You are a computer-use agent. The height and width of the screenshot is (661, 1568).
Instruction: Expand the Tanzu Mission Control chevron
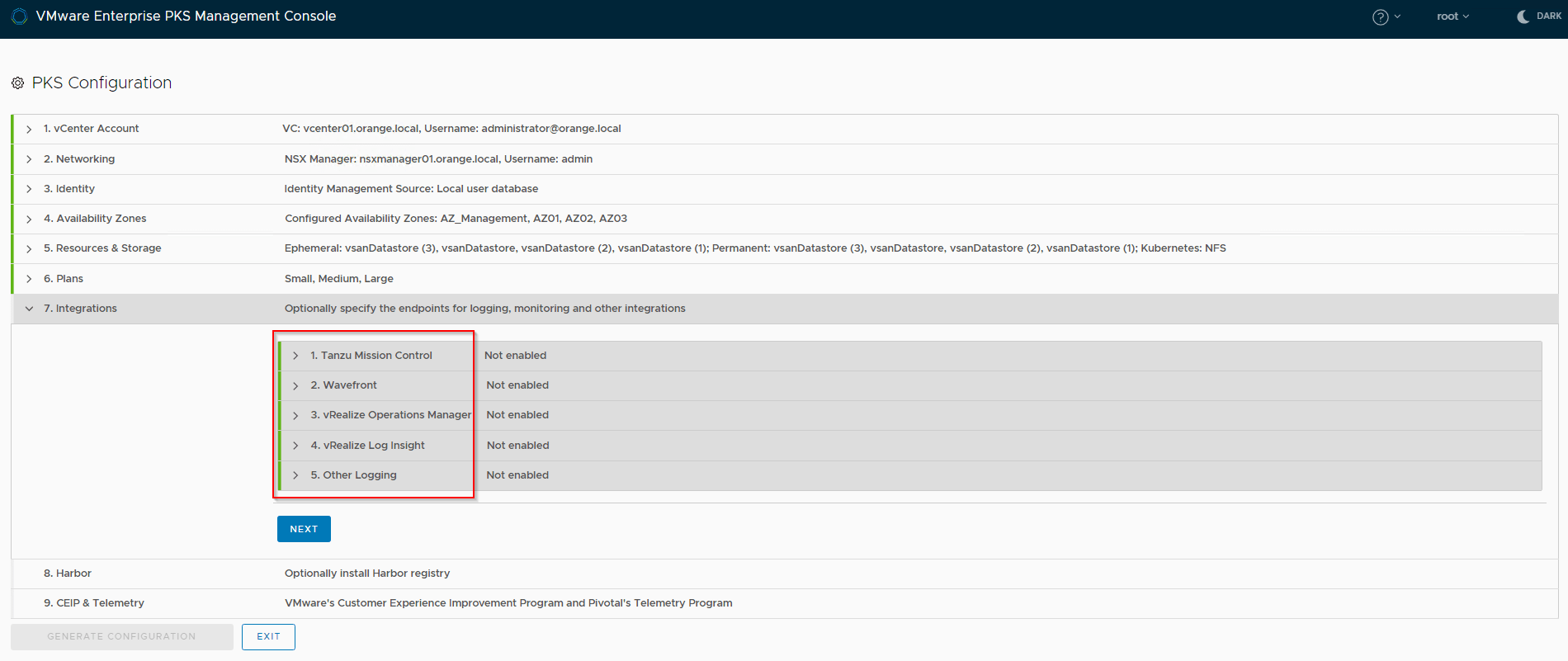pyautogui.click(x=295, y=356)
